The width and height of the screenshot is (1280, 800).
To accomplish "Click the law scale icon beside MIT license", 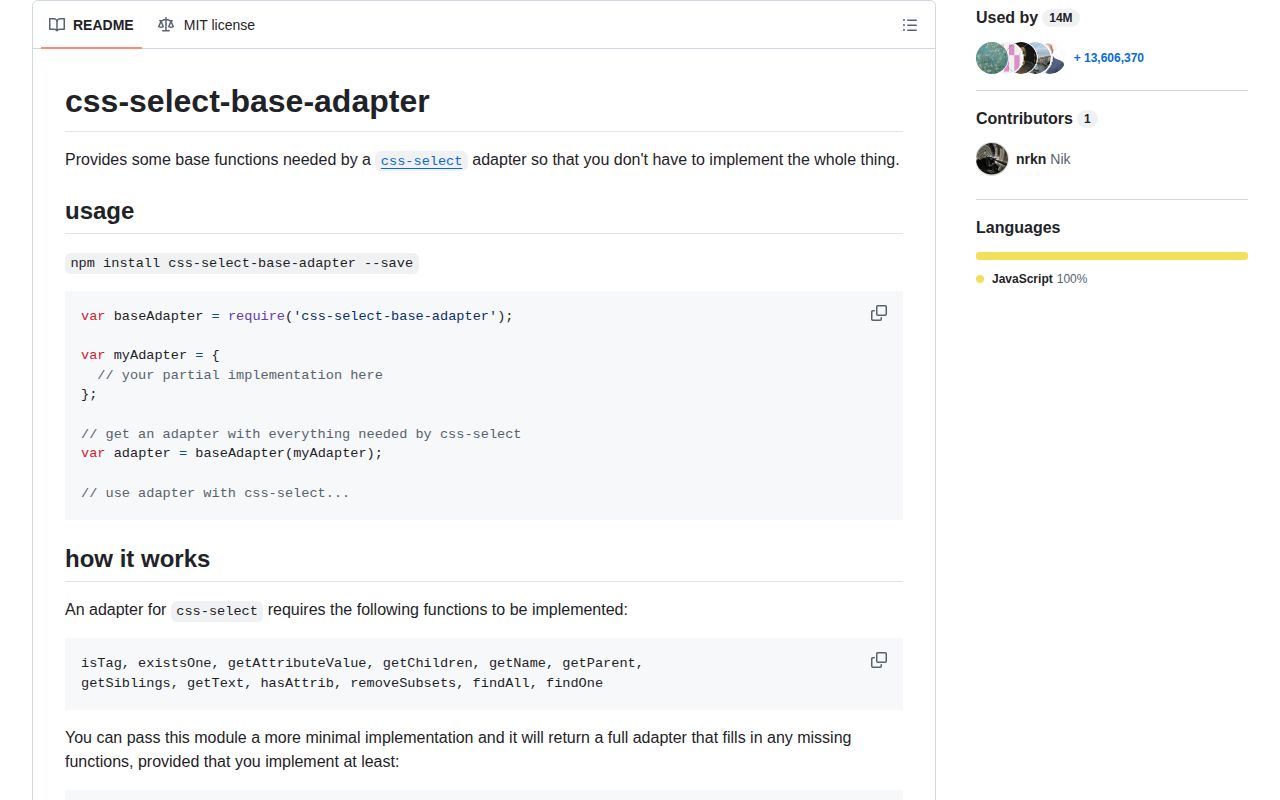I will [165, 25].
